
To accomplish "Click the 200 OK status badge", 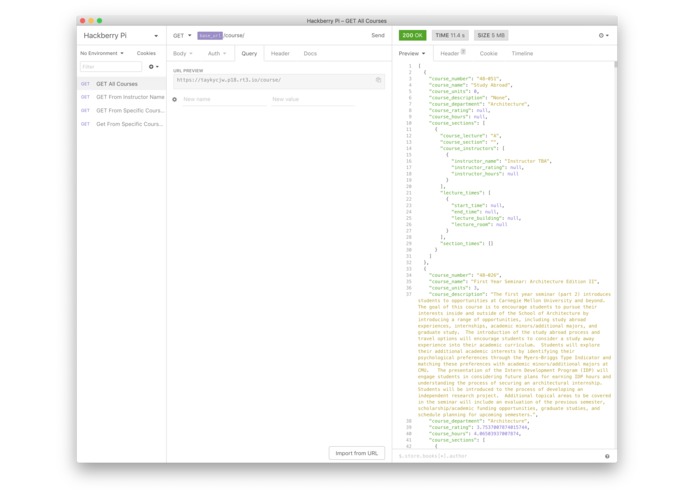I will tap(412, 35).
